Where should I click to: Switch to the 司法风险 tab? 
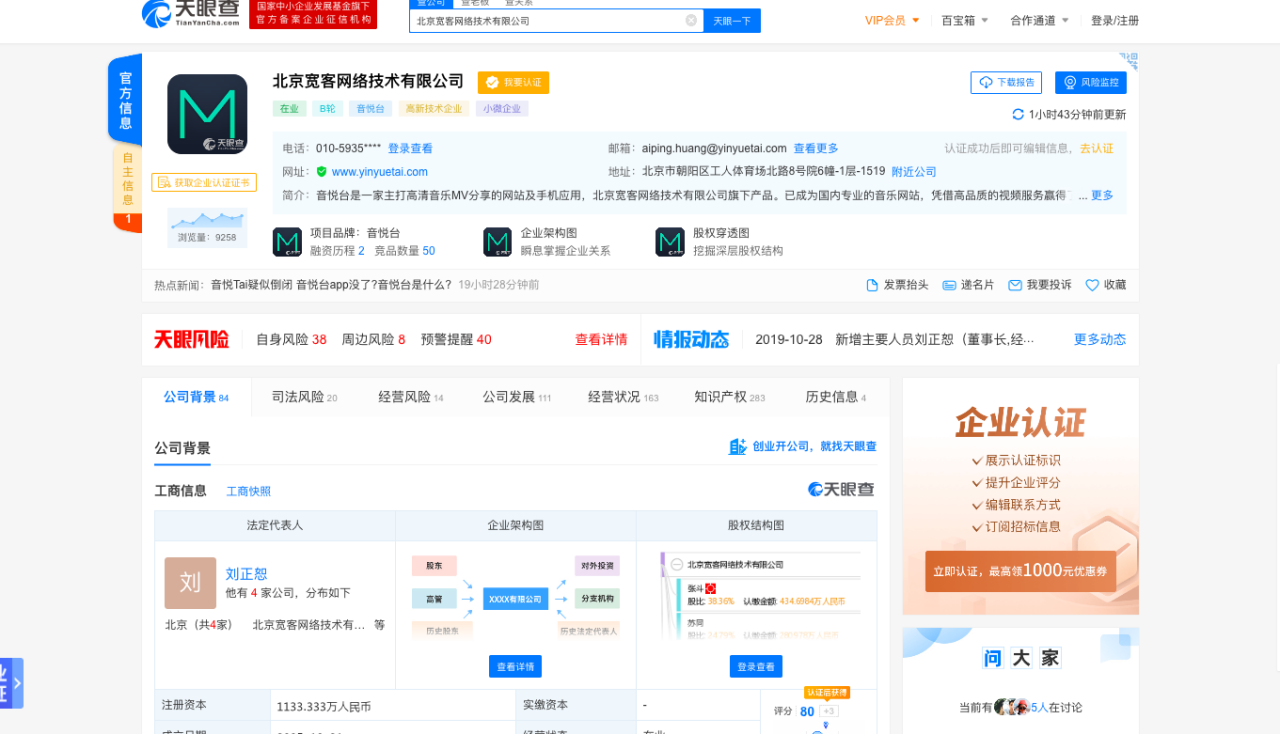[304, 397]
